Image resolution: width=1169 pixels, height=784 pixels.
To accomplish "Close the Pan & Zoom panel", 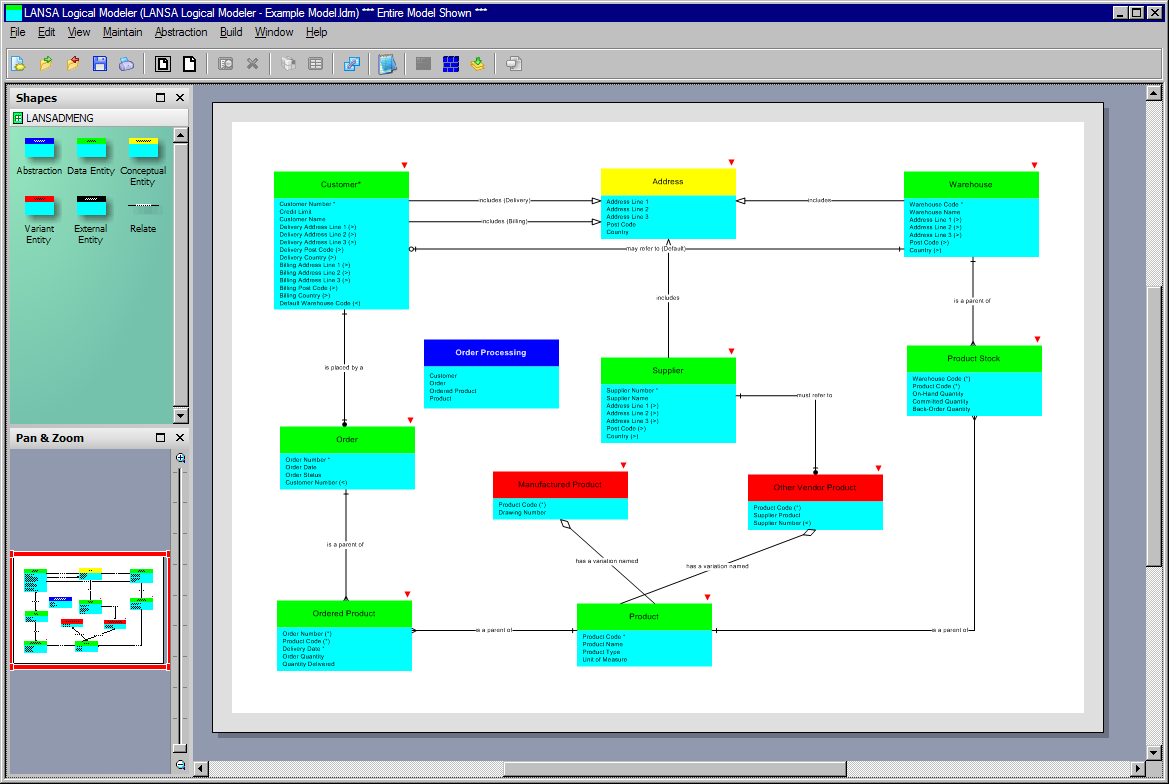I will click(x=180, y=438).
